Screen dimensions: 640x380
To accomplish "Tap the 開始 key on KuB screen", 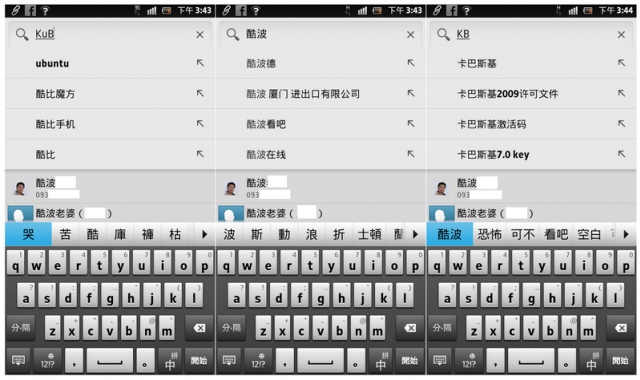I will 199,360.
